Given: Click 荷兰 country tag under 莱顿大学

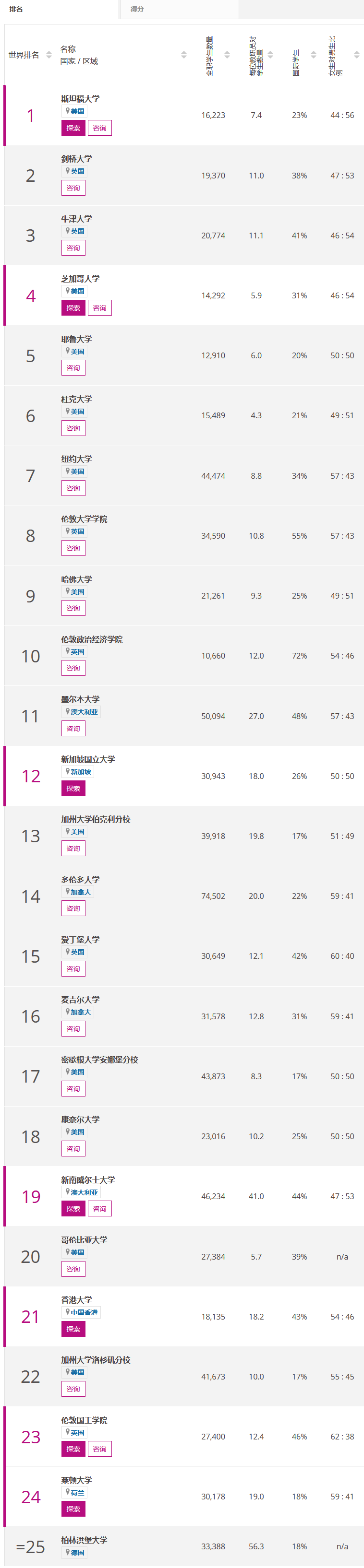Looking at the screenshot, I should (x=77, y=1493).
